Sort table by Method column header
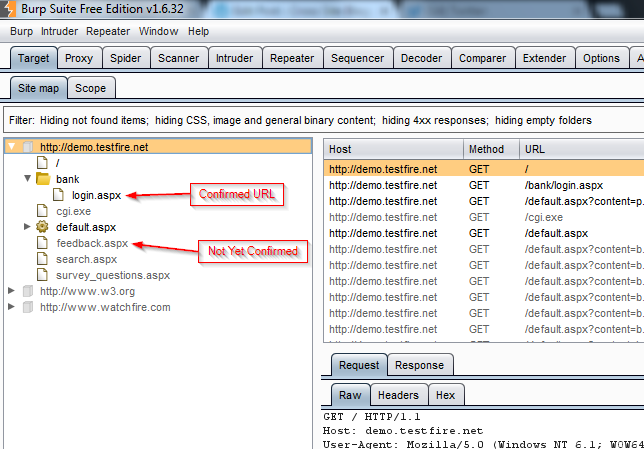The width and height of the screenshot is (644, 449). tap(490, 149)
